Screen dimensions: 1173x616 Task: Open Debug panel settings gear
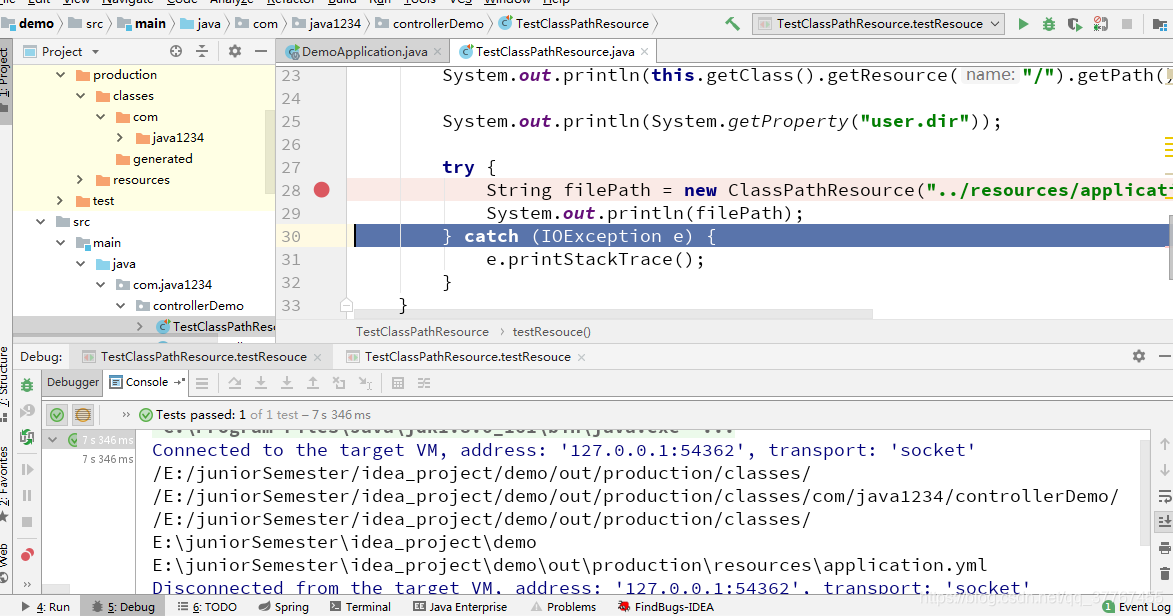click(x=1139, y=356)
